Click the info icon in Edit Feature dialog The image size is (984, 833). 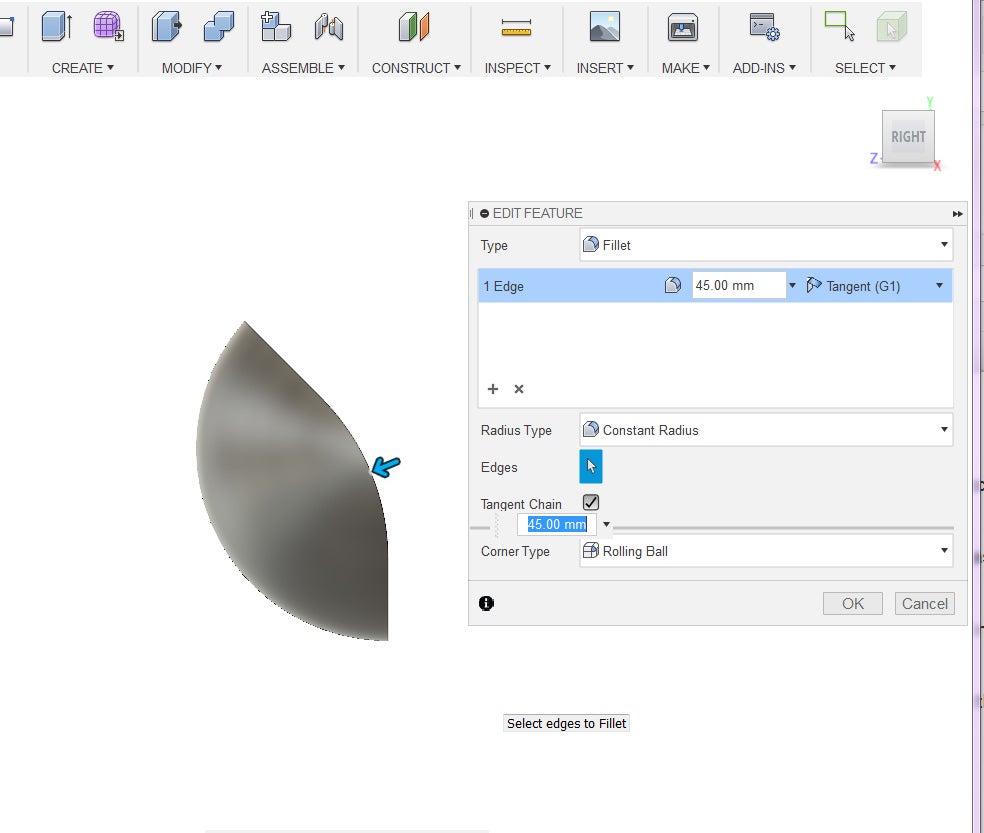(486, 603)
